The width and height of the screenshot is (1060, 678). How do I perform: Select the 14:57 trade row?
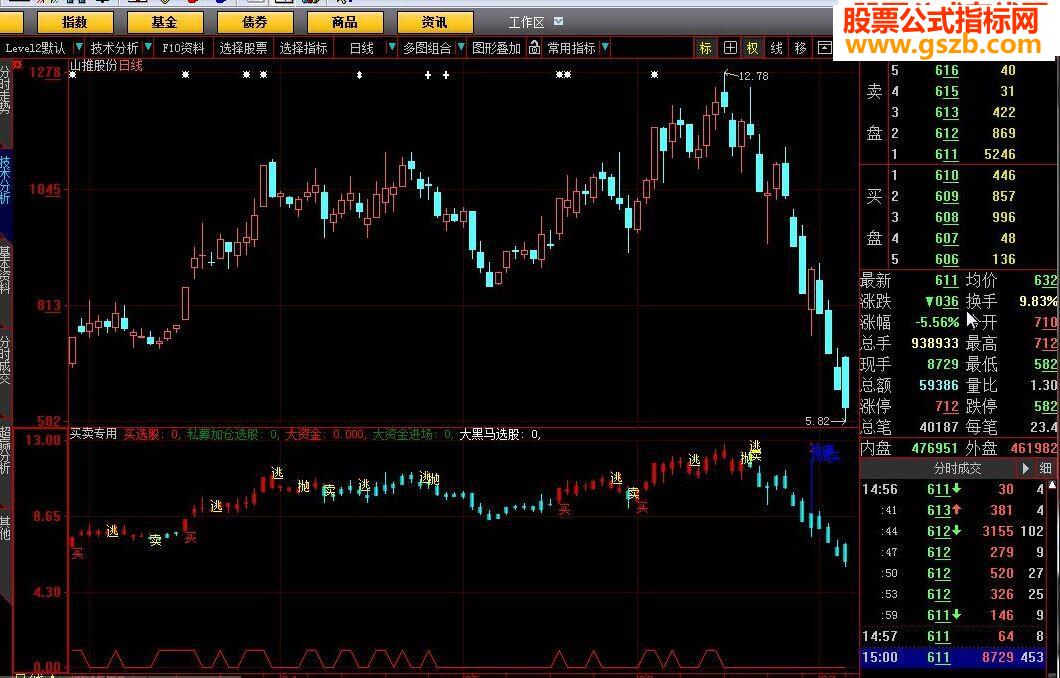(x=953, y=636)
